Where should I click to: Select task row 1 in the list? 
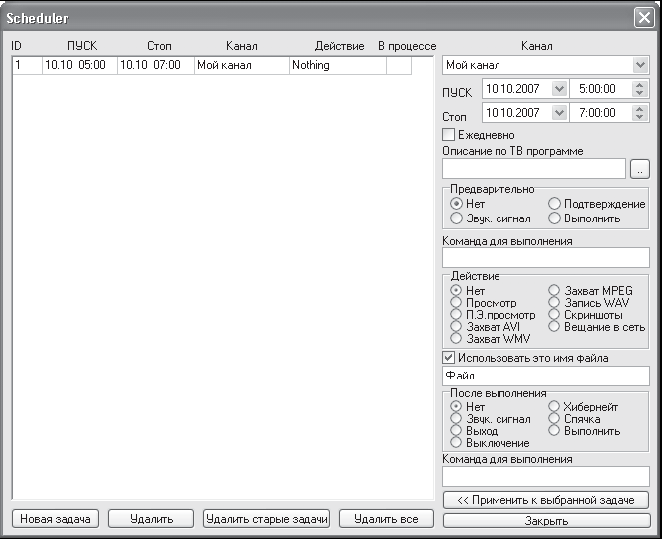coord(212,65)
